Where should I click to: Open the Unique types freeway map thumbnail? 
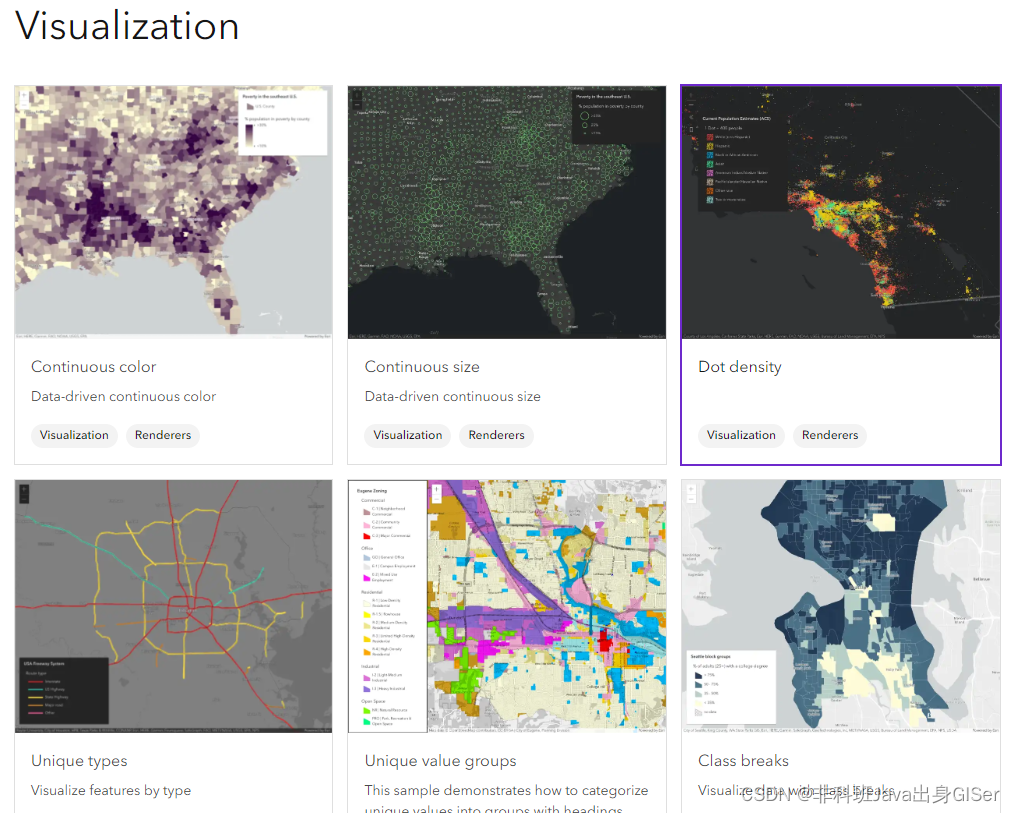tap(173, 606)
